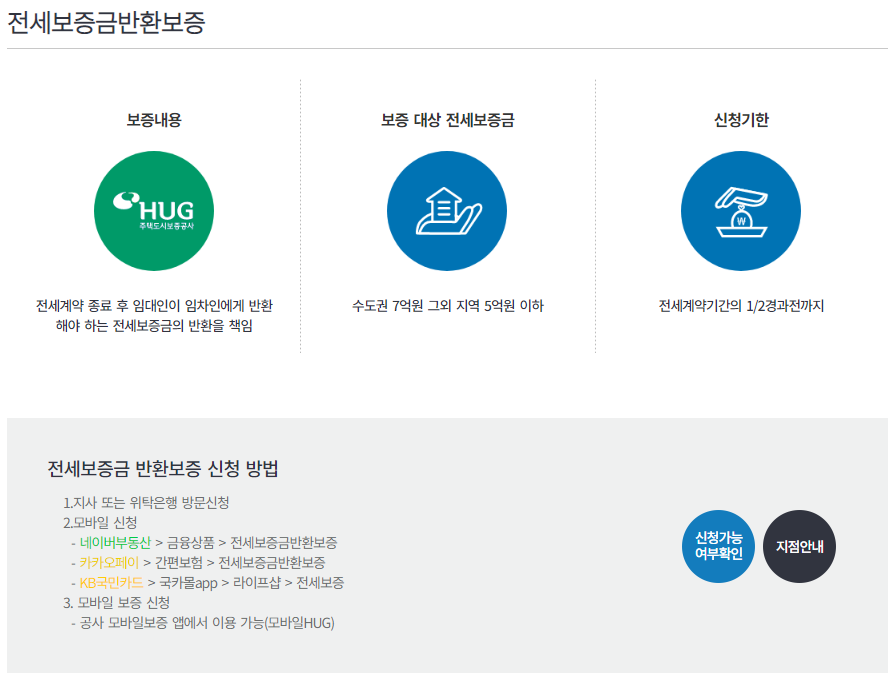Click the line 3. 모바일 보증 신청
The height and width of the screenshot is (682, 894).
click(x=116, y=603)
